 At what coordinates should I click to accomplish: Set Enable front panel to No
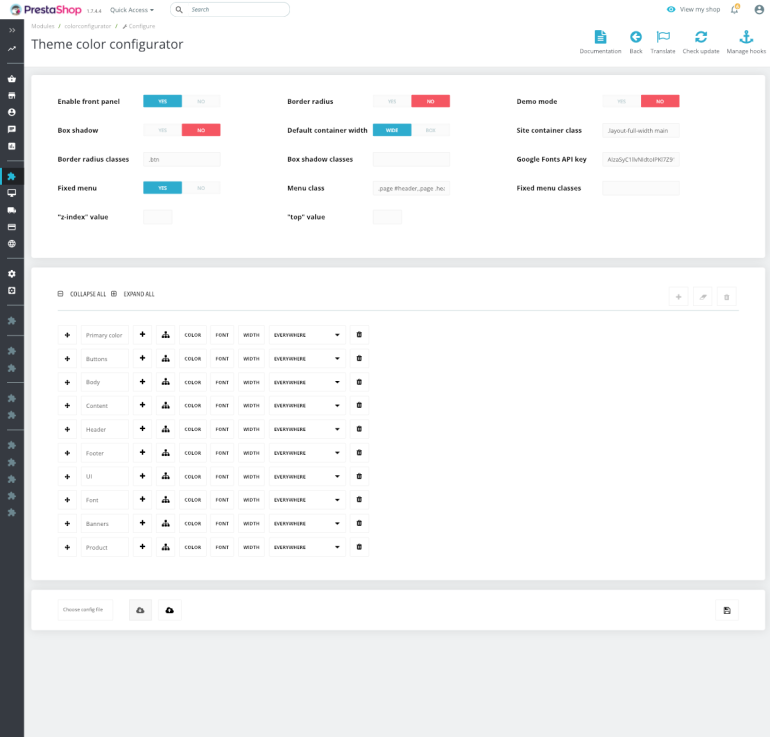pyautogui.click(x=201, y=101)
